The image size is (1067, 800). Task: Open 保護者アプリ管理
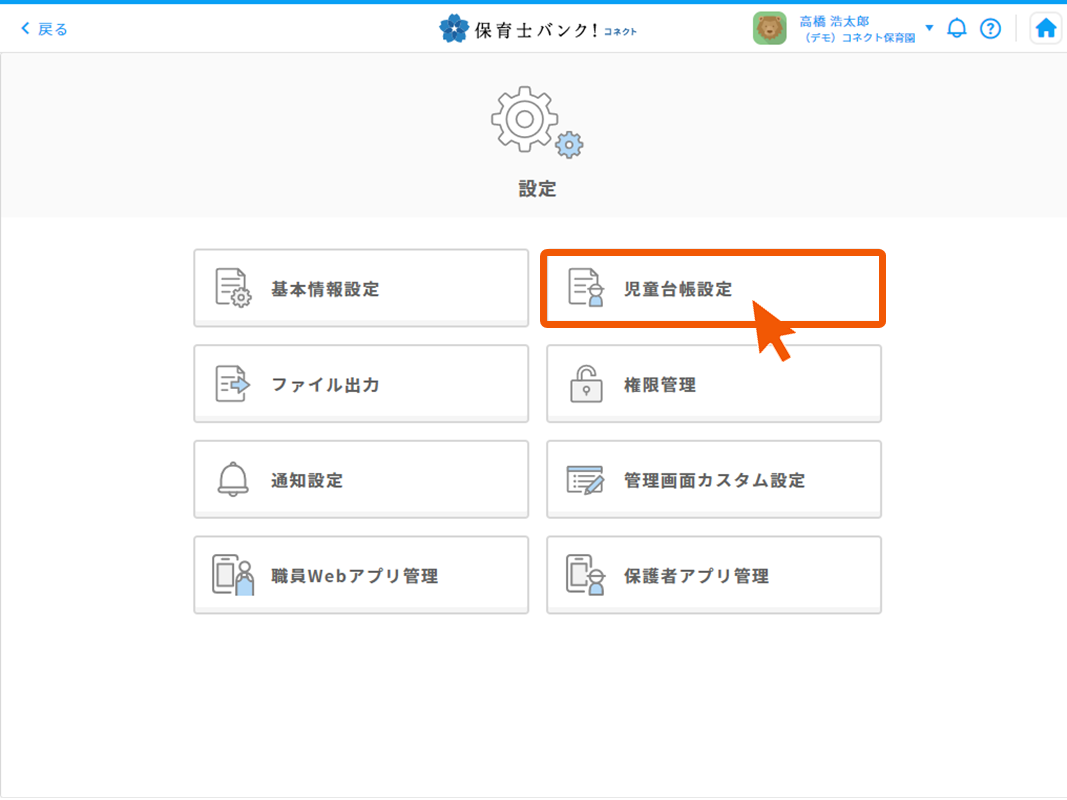[x=713, y=576]
